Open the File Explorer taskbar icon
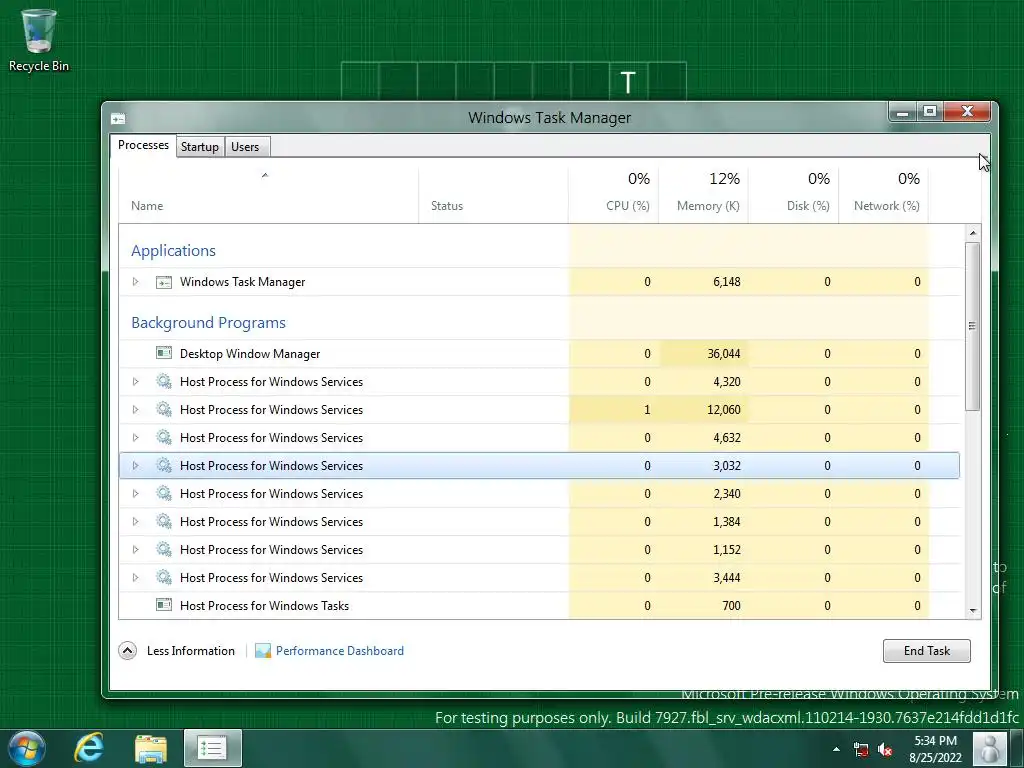This screenshot has height=768, width=1024. click(x=151, y=748)
